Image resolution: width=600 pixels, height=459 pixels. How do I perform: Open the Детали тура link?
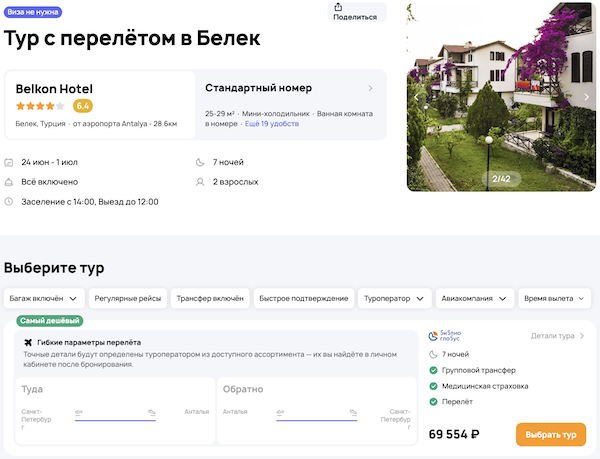coord(557,337)
